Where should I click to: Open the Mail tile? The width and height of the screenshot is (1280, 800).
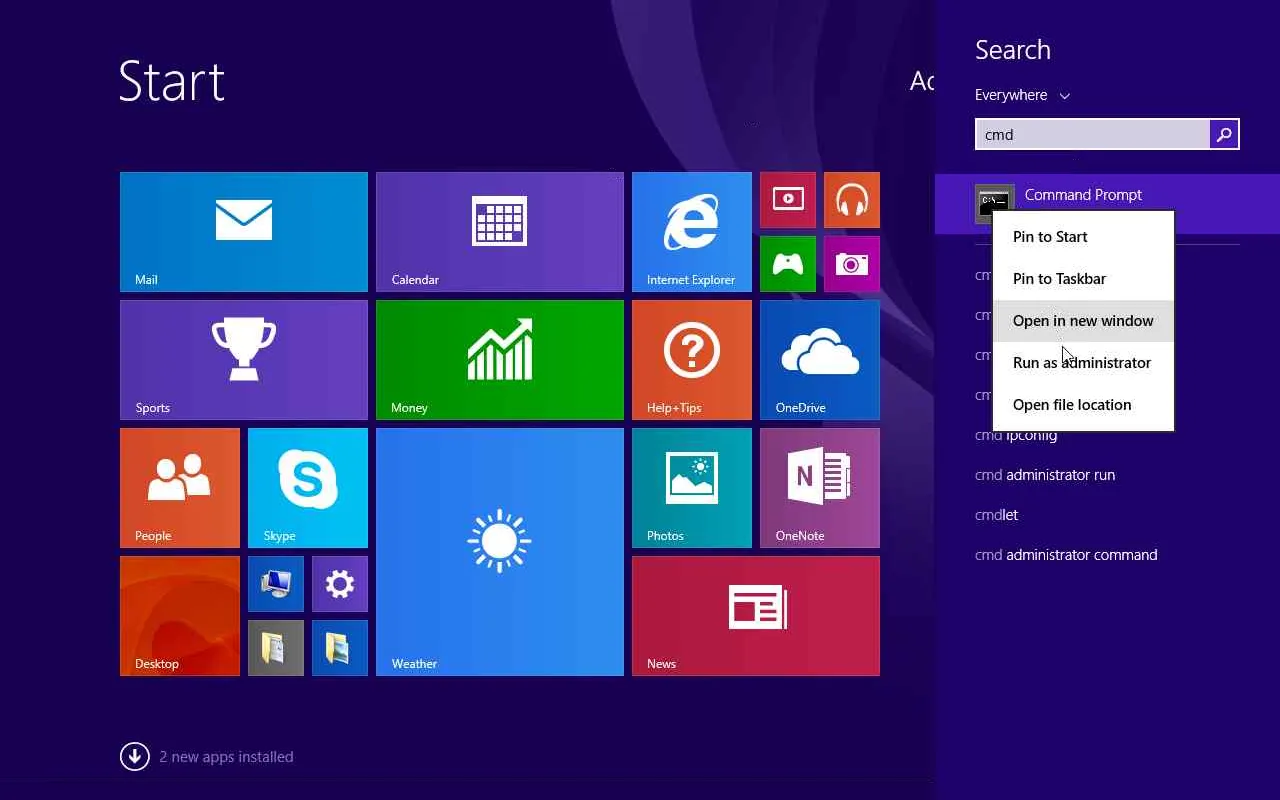point(244,232)
